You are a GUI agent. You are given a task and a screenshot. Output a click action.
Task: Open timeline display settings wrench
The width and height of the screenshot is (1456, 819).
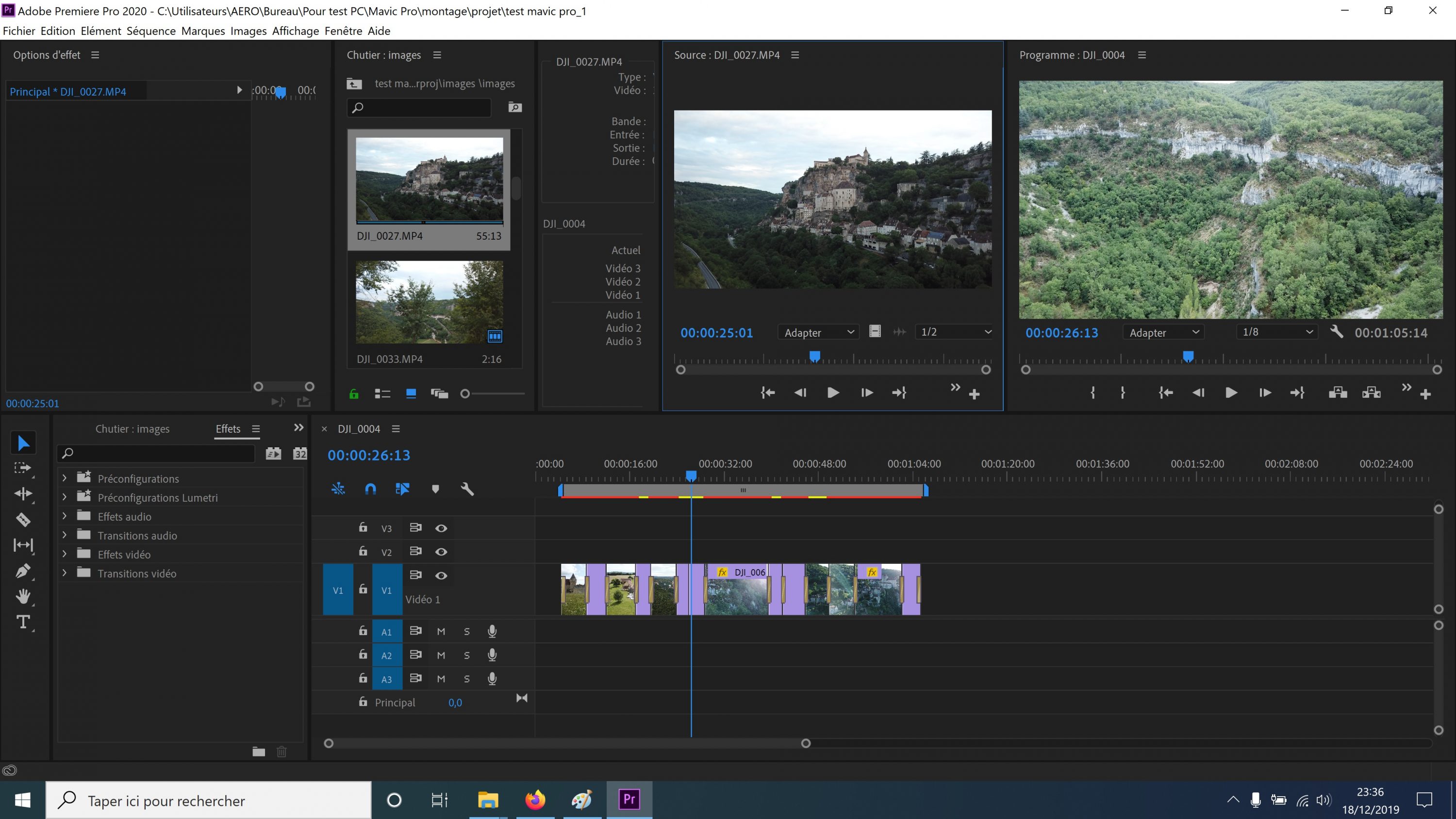coord(467,489)
